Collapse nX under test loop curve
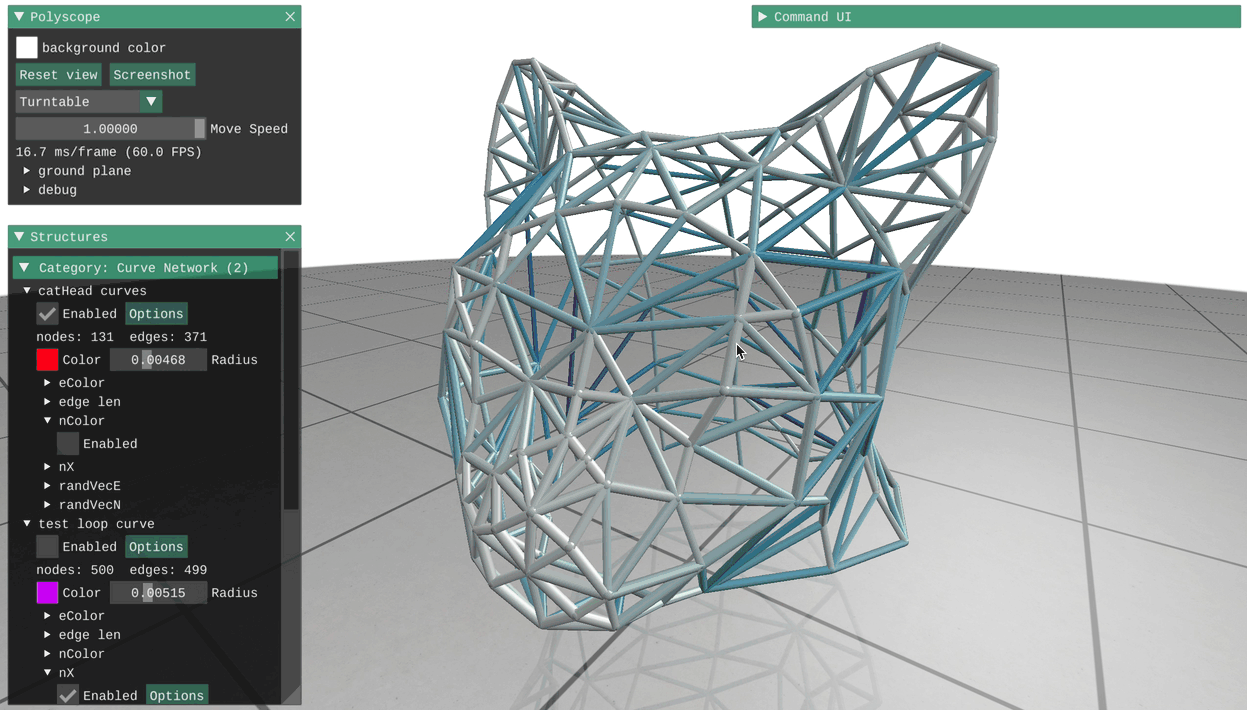Viewport: 1247px width, 710px height. (47, 673)
